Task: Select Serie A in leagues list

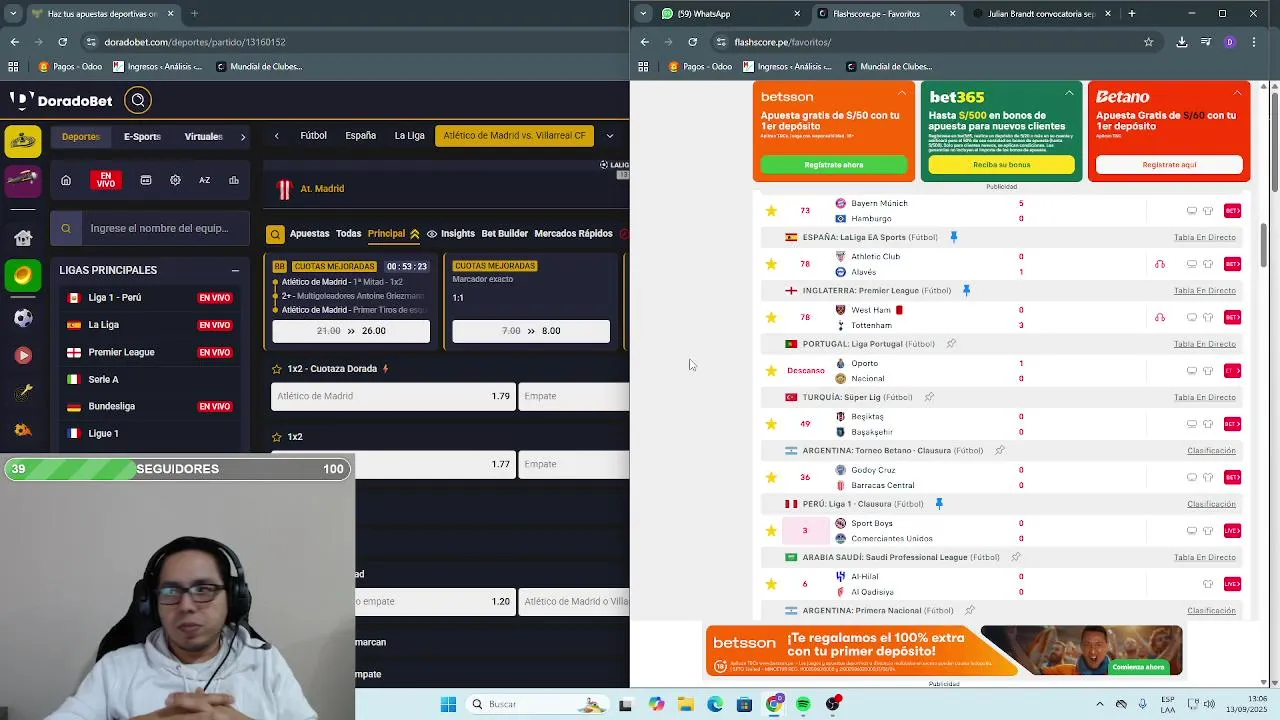Action: coord(150,379)
